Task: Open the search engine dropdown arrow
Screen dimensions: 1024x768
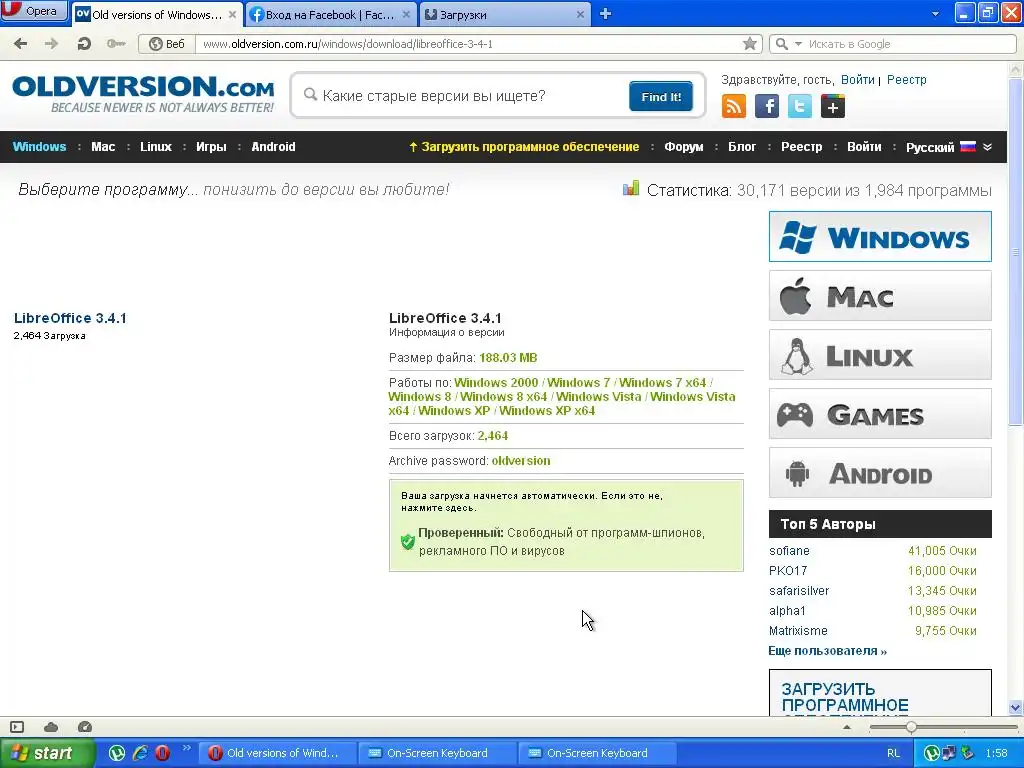Action: click(798, 44)
